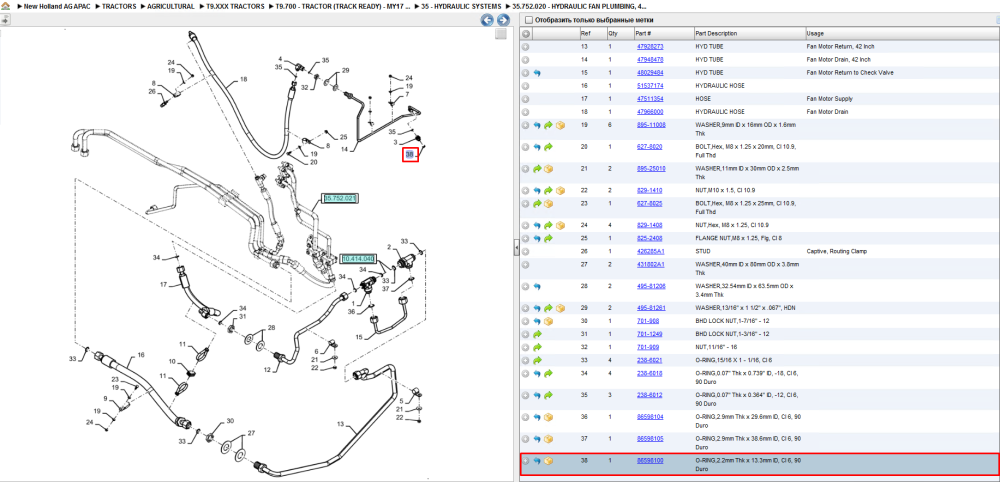
Task: Sort by the Ref column header
Action: click(x=585, y=33)
